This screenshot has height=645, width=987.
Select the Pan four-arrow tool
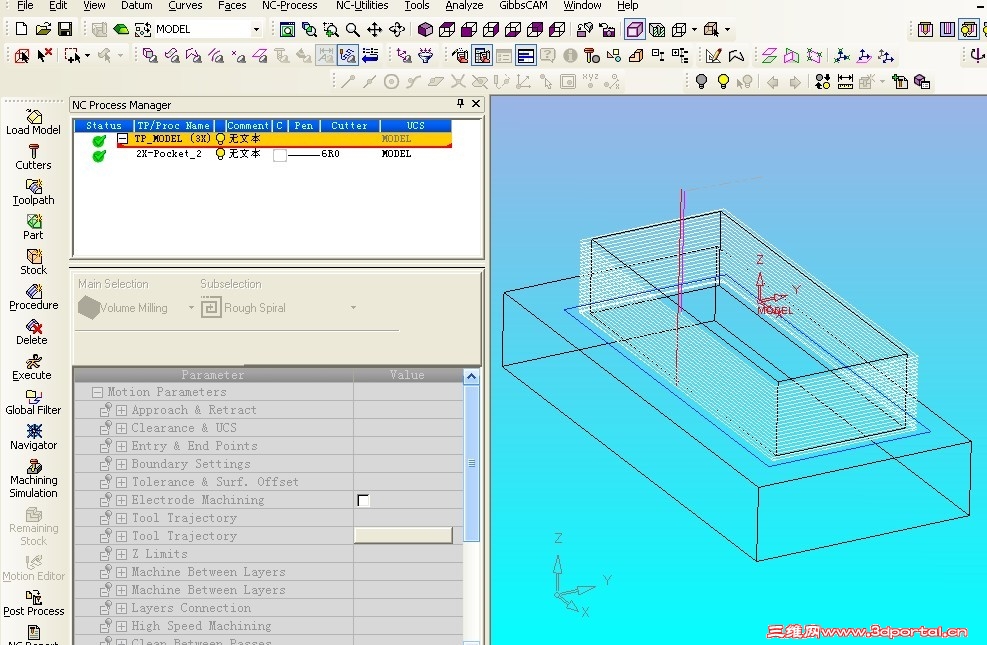(375, 30)
